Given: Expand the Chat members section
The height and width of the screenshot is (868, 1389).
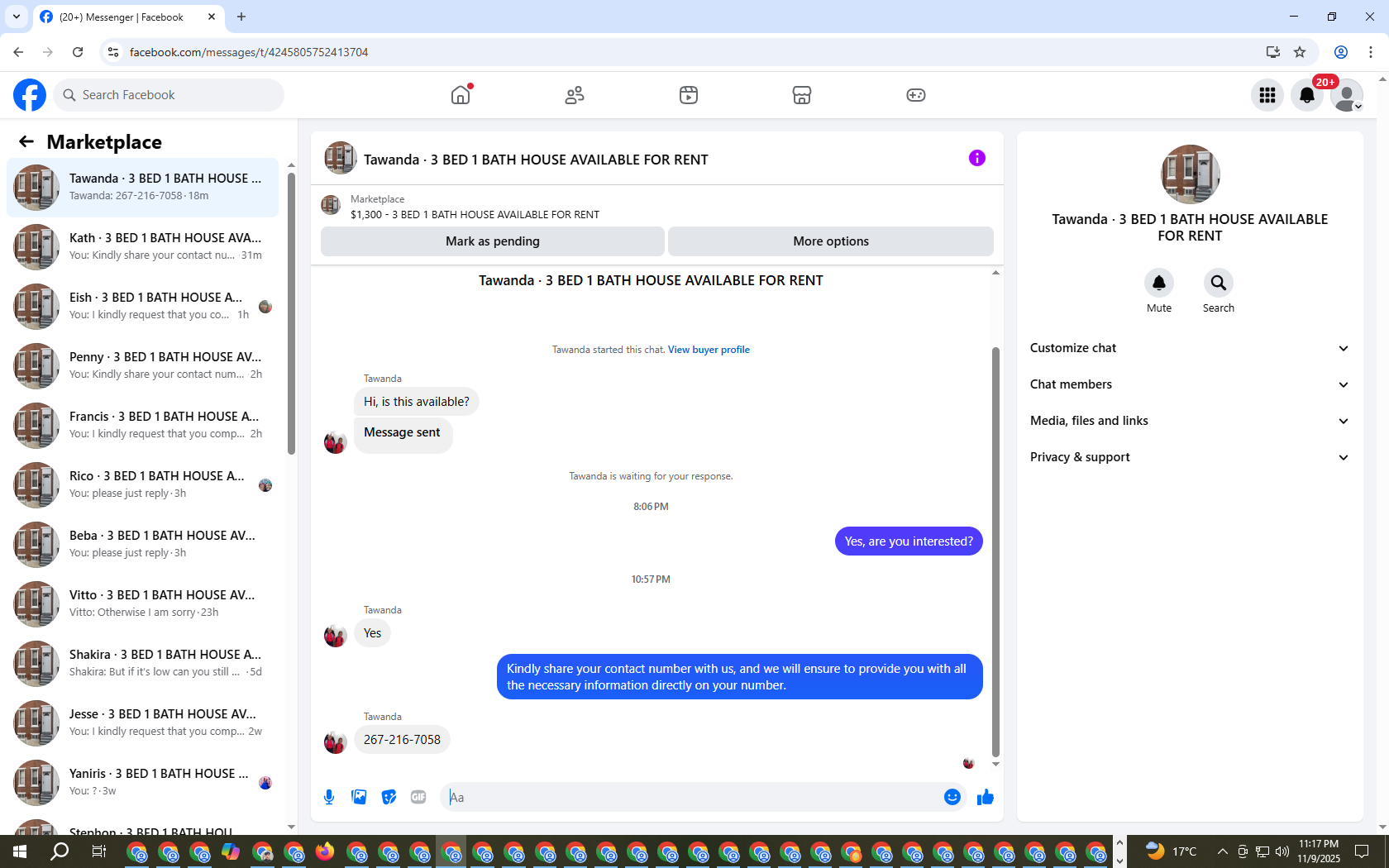Looking at the screenshot, I should [x=1190, y=384].
